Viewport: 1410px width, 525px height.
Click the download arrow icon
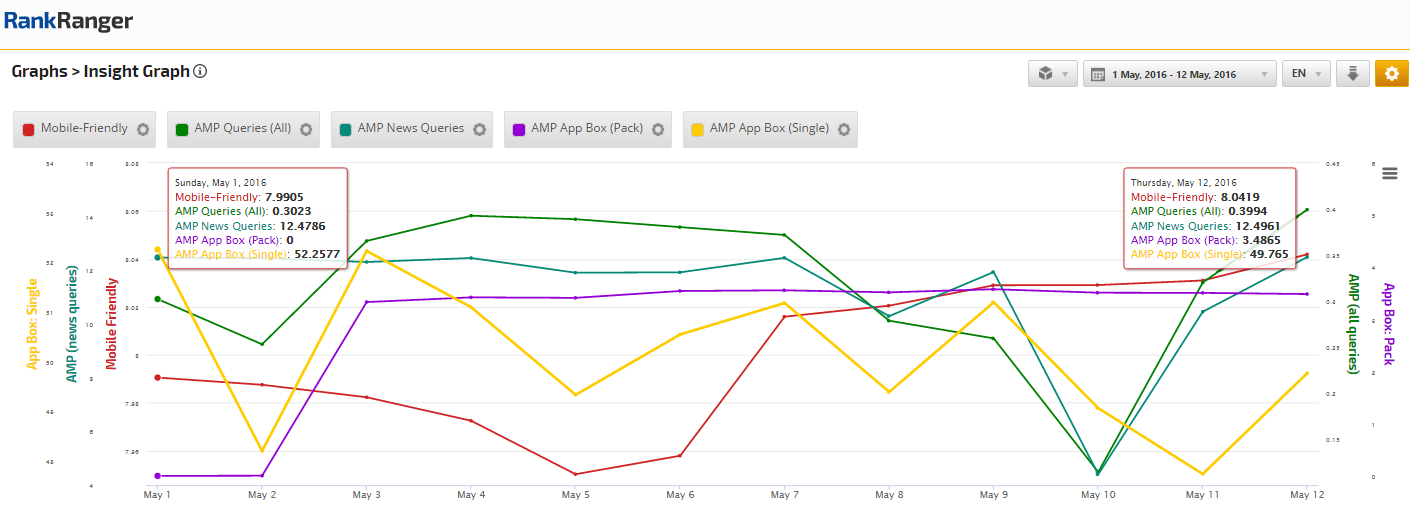click(1352, 74)
